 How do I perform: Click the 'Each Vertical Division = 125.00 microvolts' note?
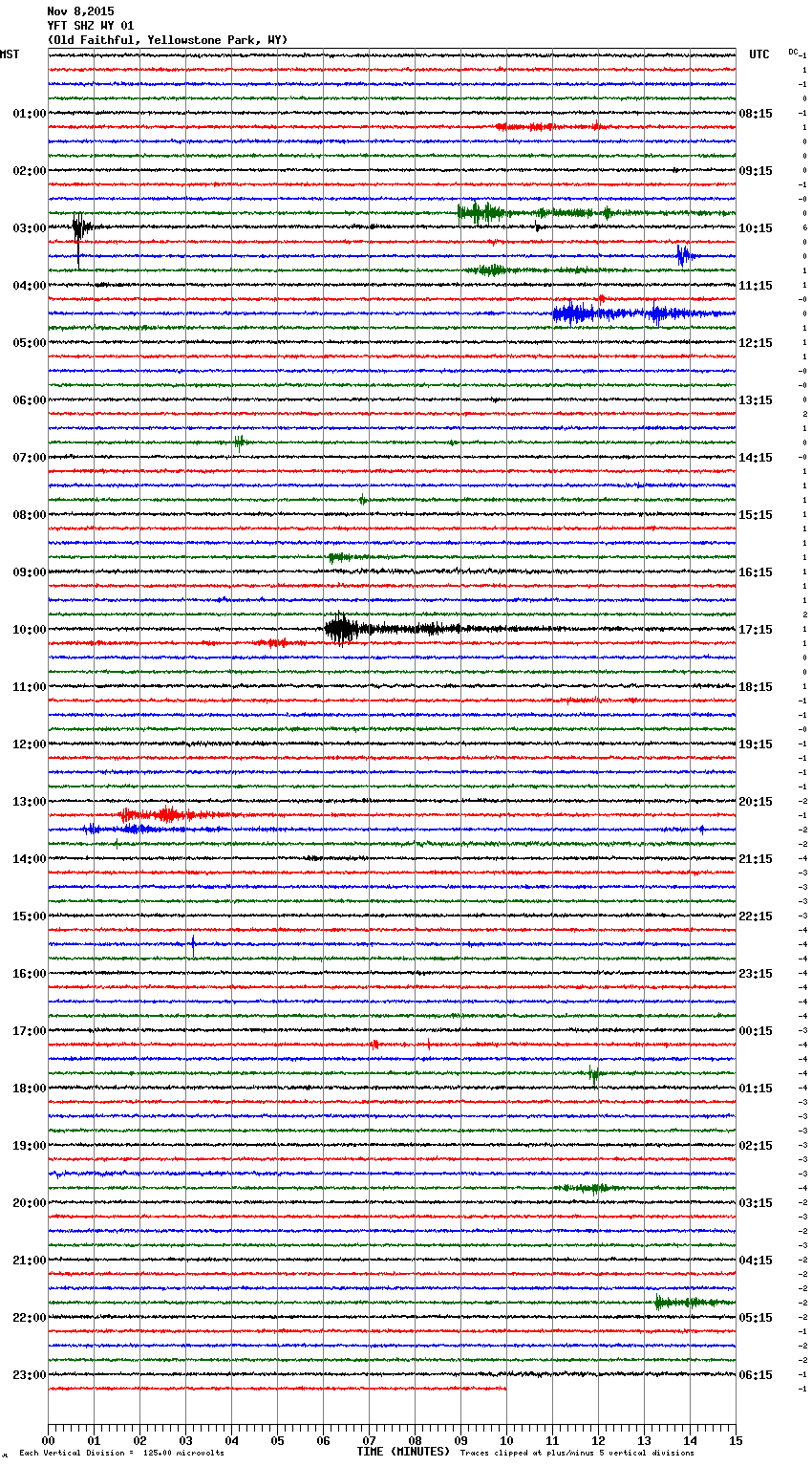click(x=121, y=1453)
